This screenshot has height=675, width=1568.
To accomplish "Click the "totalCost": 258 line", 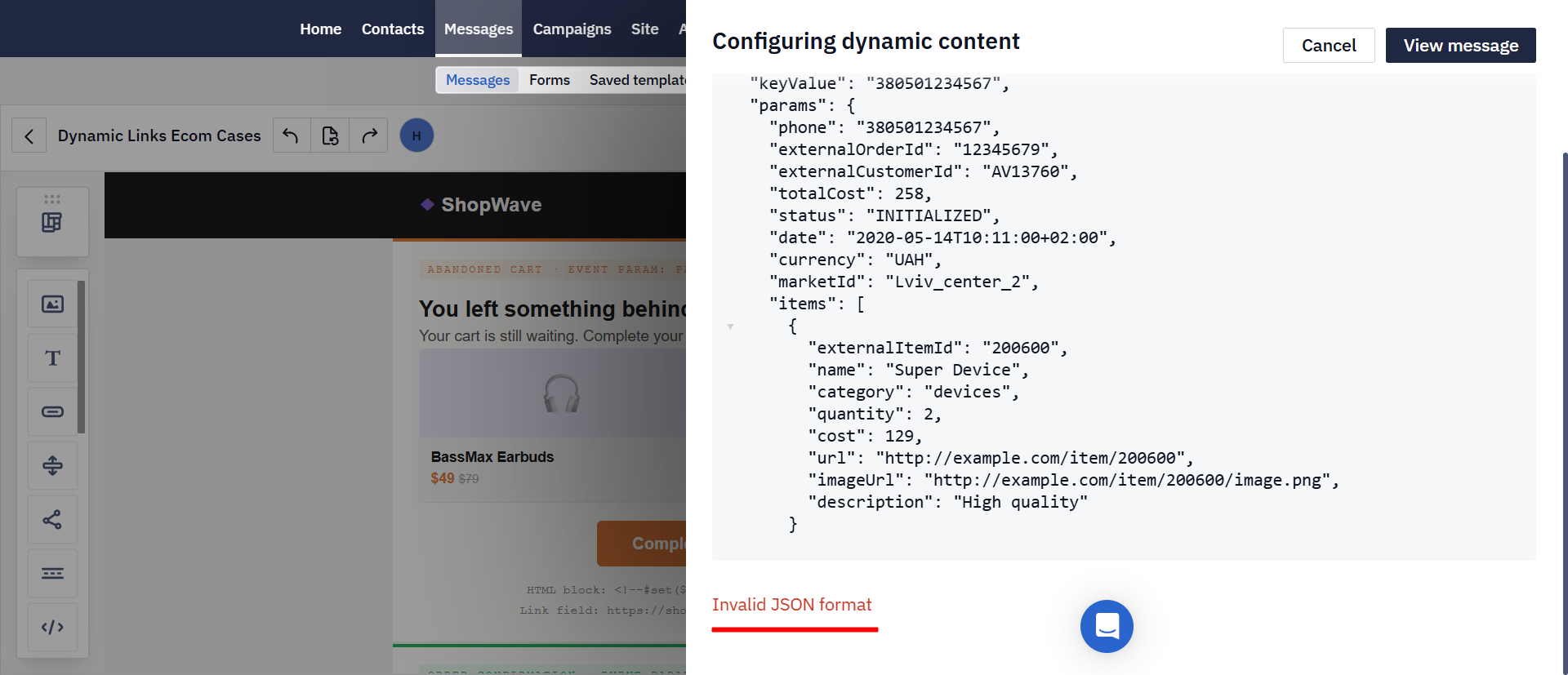I will [850, 193].
